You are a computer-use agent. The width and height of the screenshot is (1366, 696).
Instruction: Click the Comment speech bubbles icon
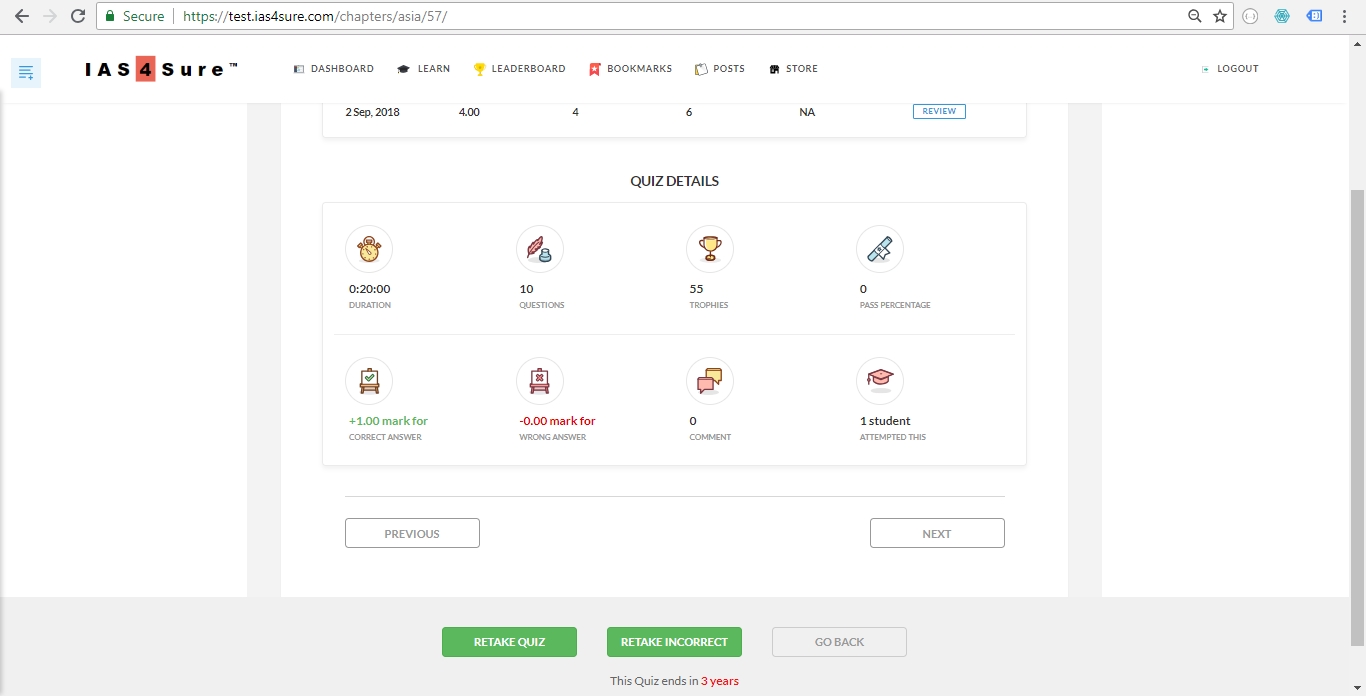(710, 381)
